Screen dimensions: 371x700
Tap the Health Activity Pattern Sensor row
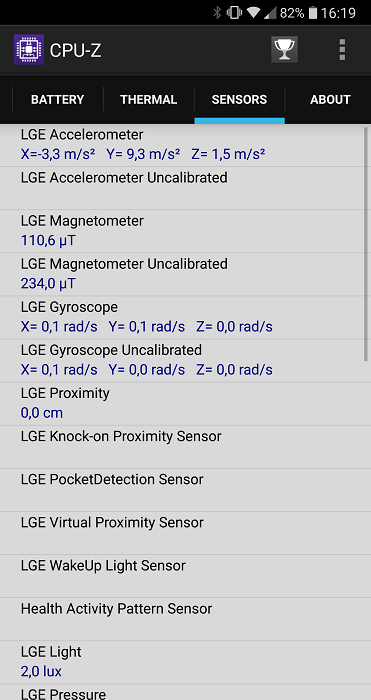pos(185,619)
